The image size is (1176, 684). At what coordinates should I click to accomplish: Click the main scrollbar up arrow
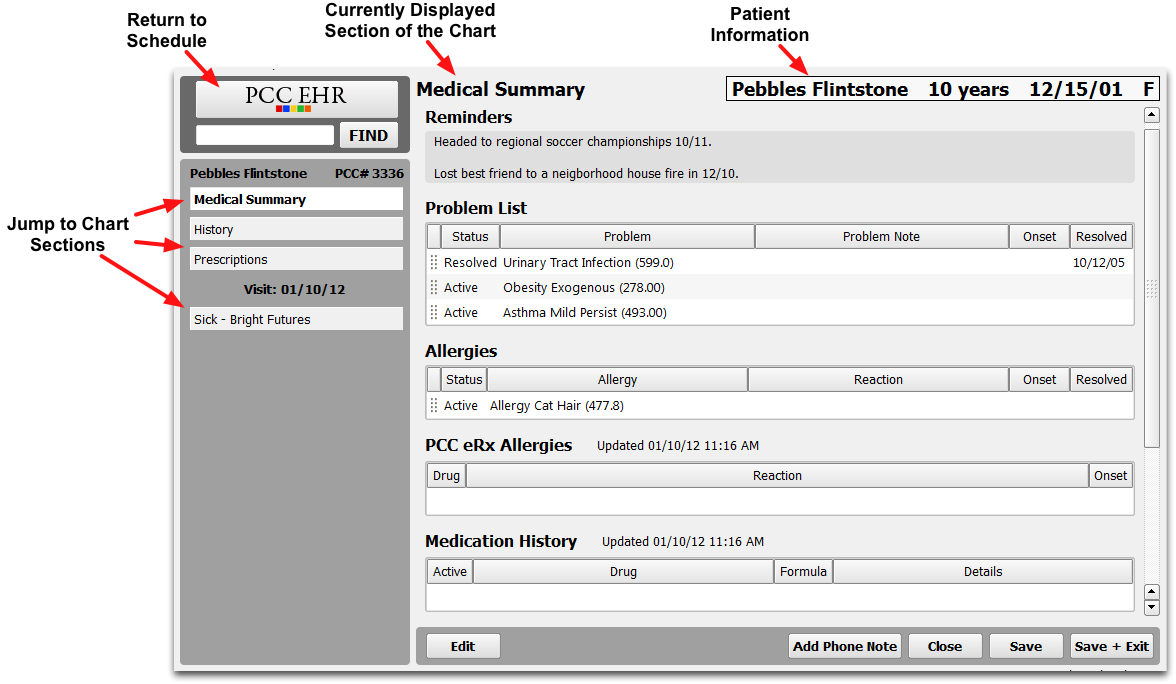1151,115
